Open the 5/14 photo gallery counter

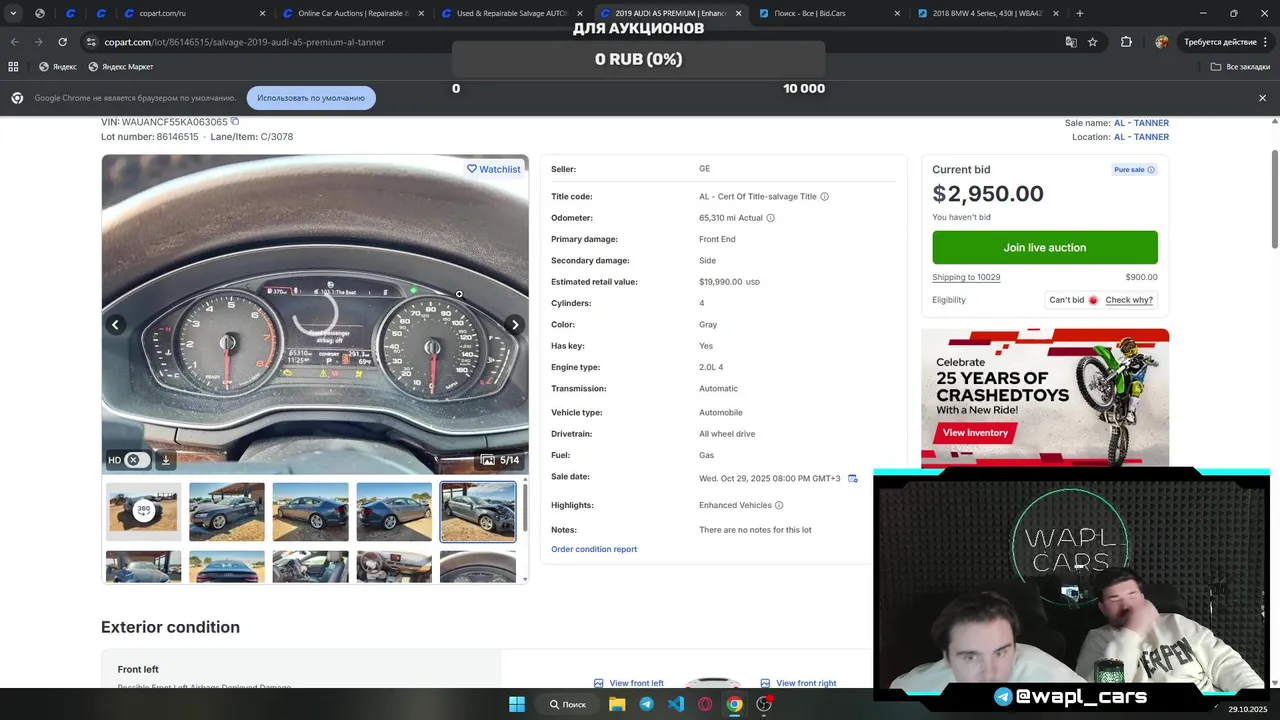pos(500,460)
